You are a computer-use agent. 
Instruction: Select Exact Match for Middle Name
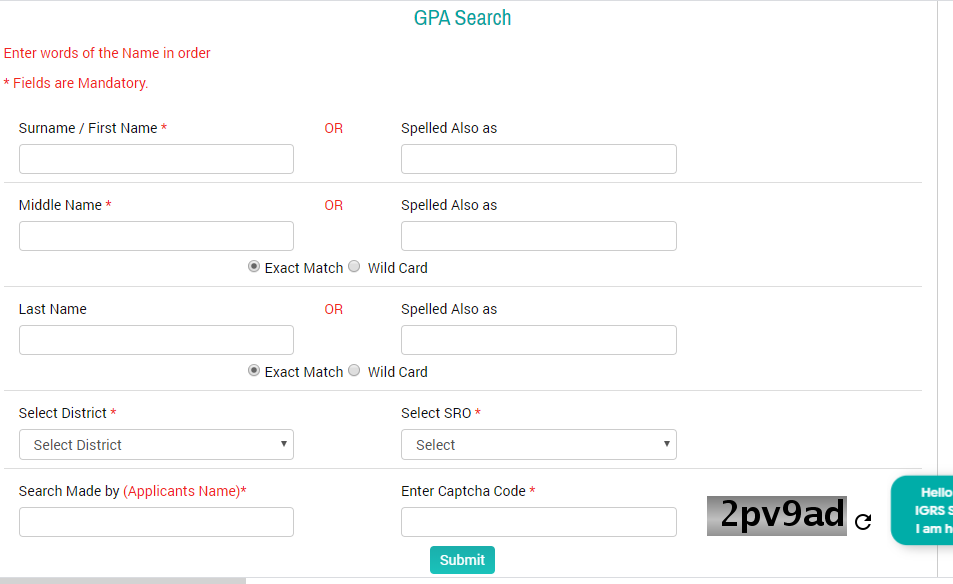tap(254, 266)
